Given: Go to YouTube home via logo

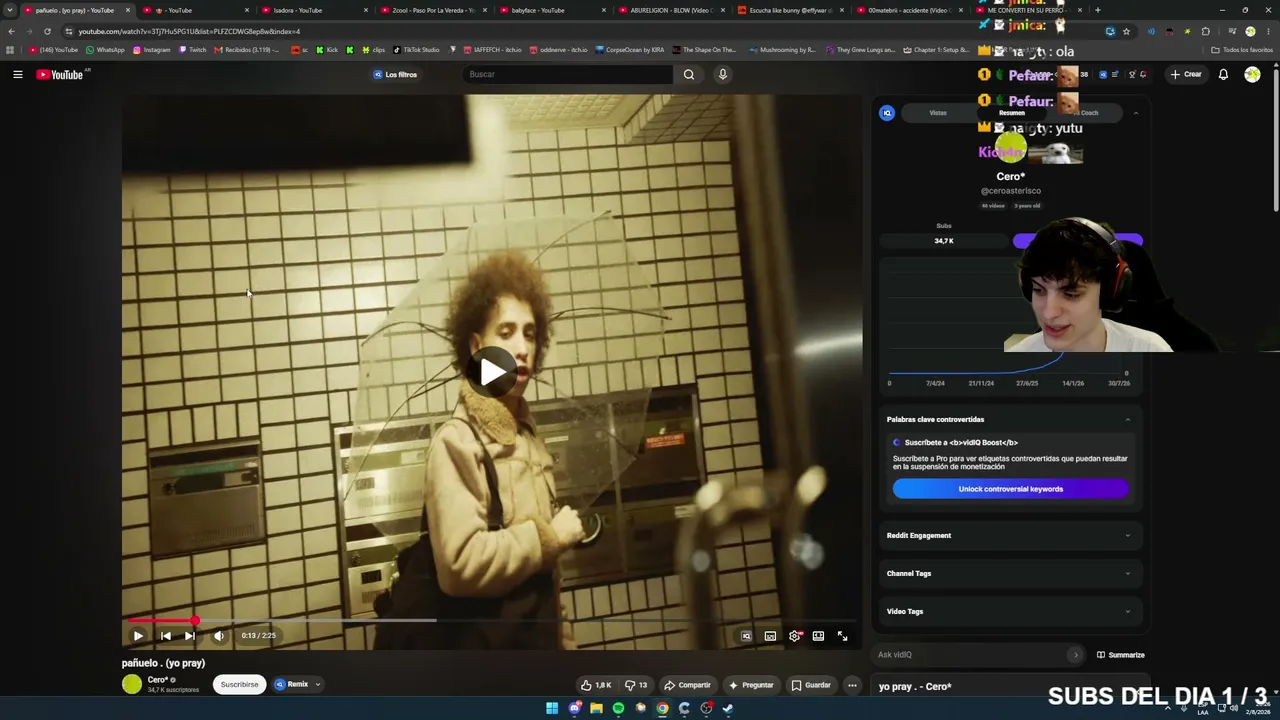Looking at the screenshot, I should pos(60,74).
